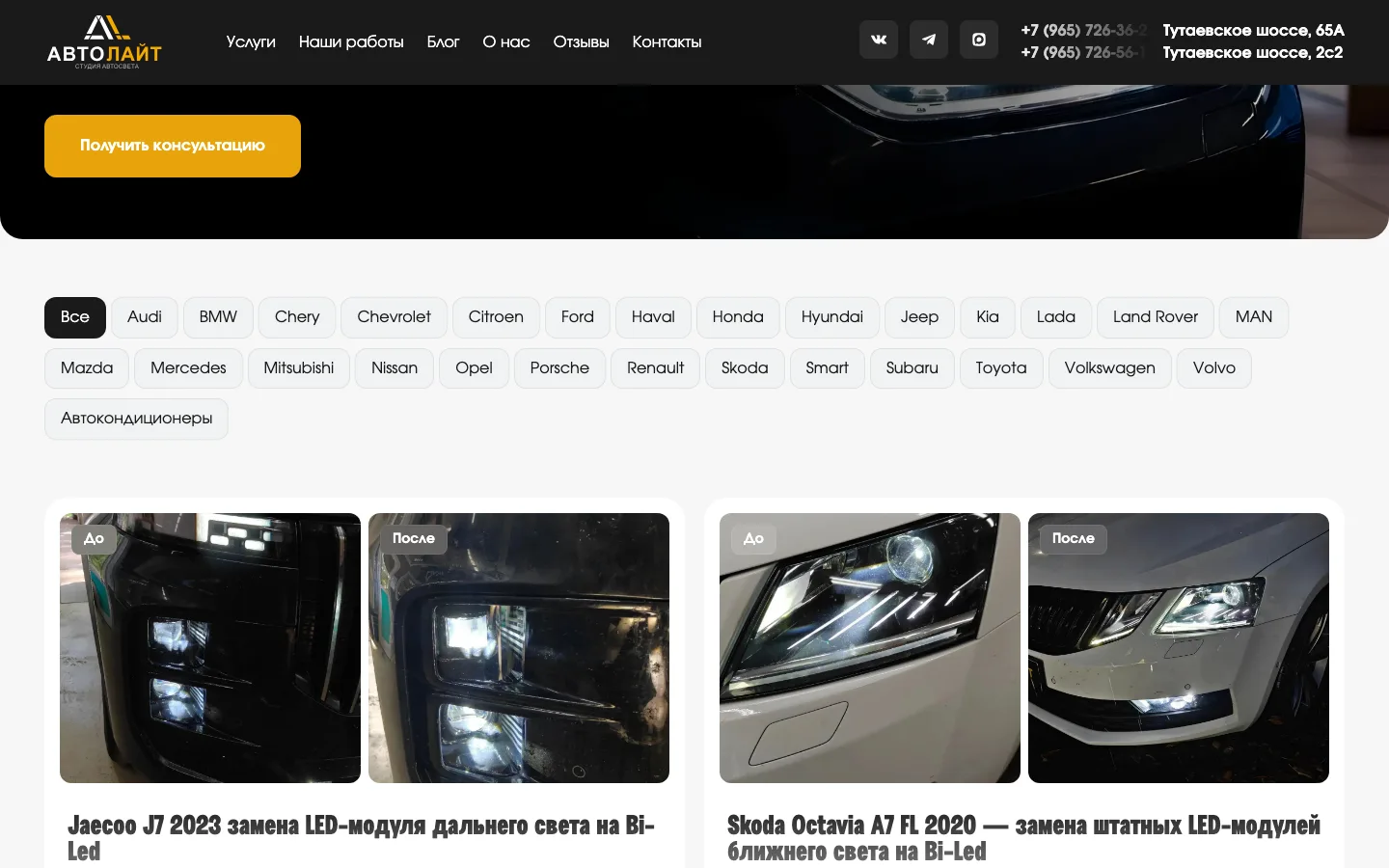Click the Тутаевское шоссе, 65А address

click(1253, 30)
